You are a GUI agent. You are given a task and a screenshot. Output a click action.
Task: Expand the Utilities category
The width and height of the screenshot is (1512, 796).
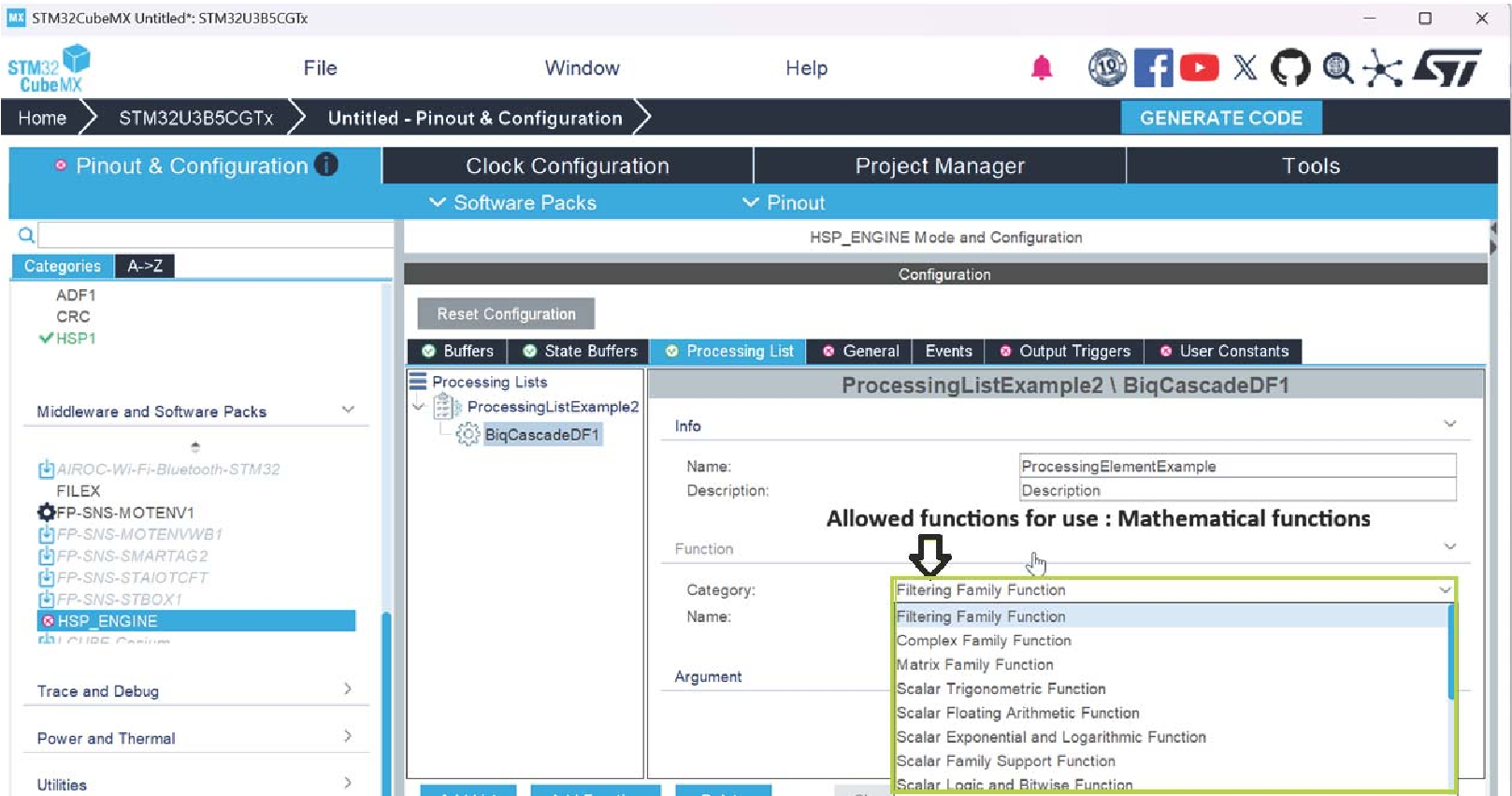pos(348,783)
